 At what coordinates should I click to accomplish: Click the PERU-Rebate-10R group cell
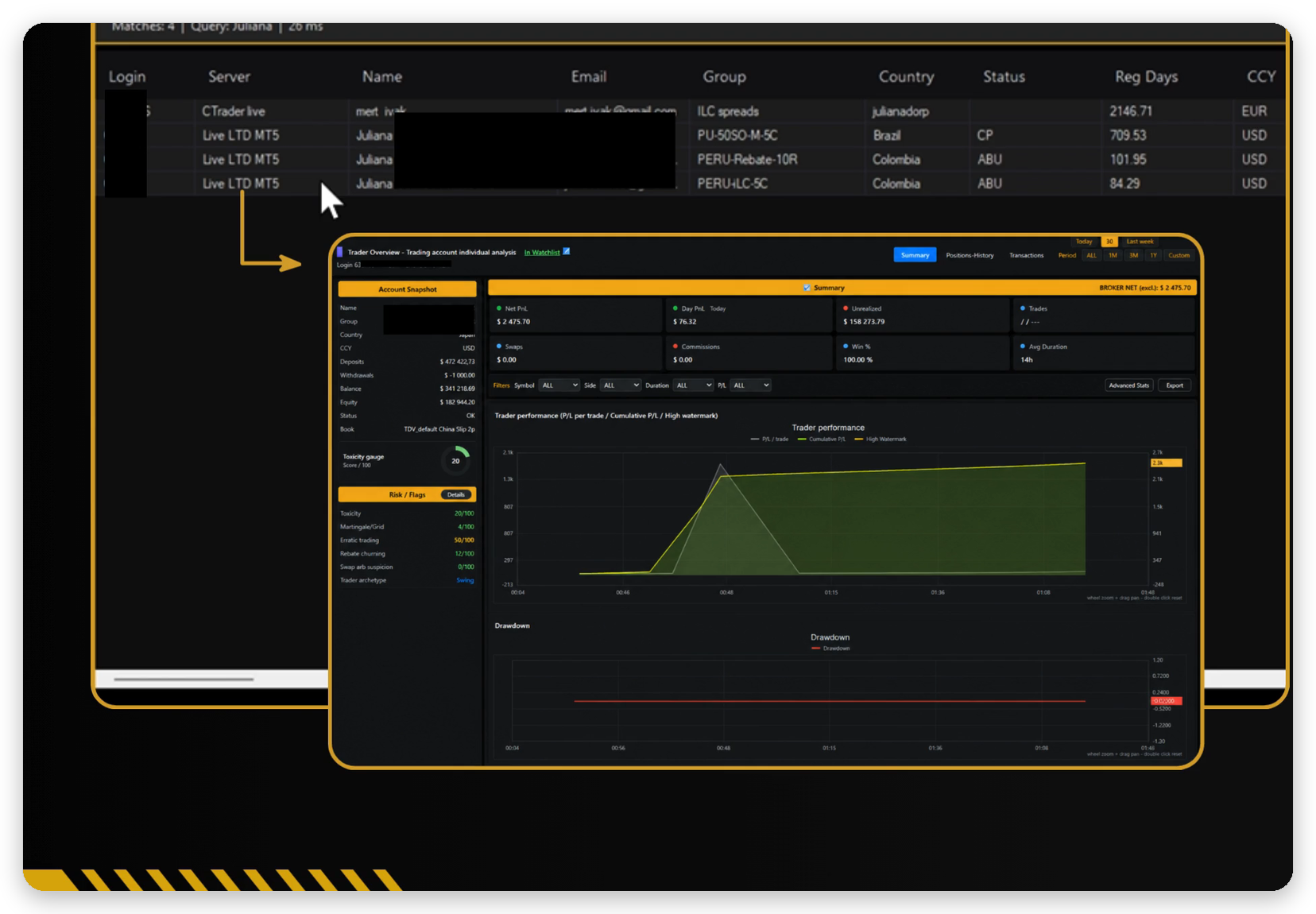(x=747, y=159)
